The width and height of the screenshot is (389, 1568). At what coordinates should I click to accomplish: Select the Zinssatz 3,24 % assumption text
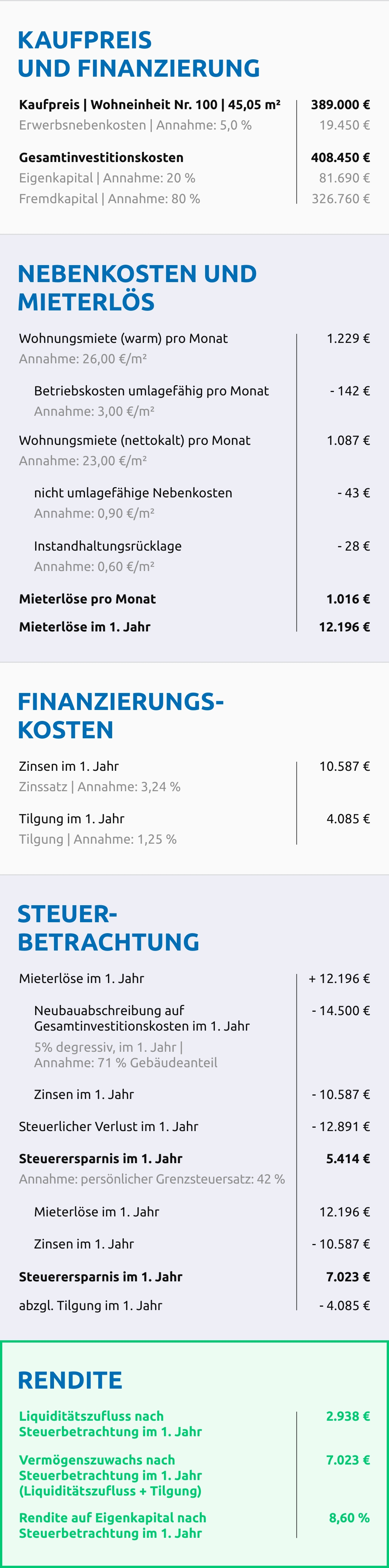tap(99, 786)
